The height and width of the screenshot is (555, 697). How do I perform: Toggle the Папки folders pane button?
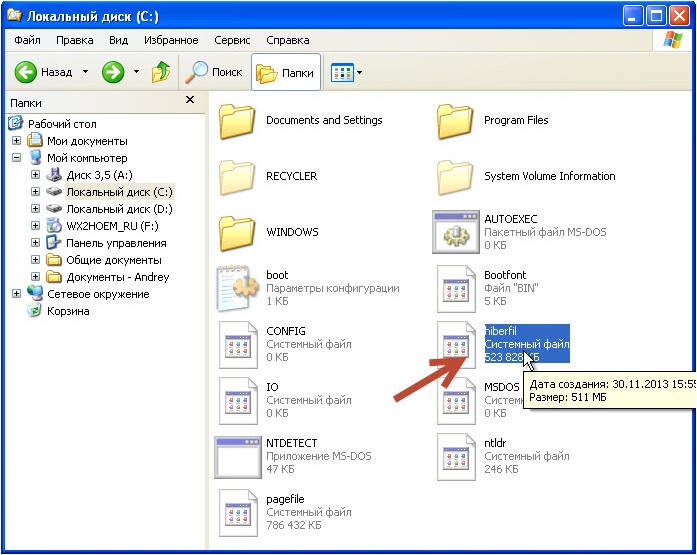285,72
